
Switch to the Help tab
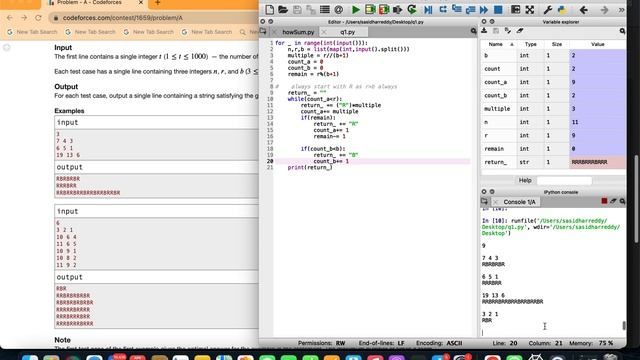525,180
